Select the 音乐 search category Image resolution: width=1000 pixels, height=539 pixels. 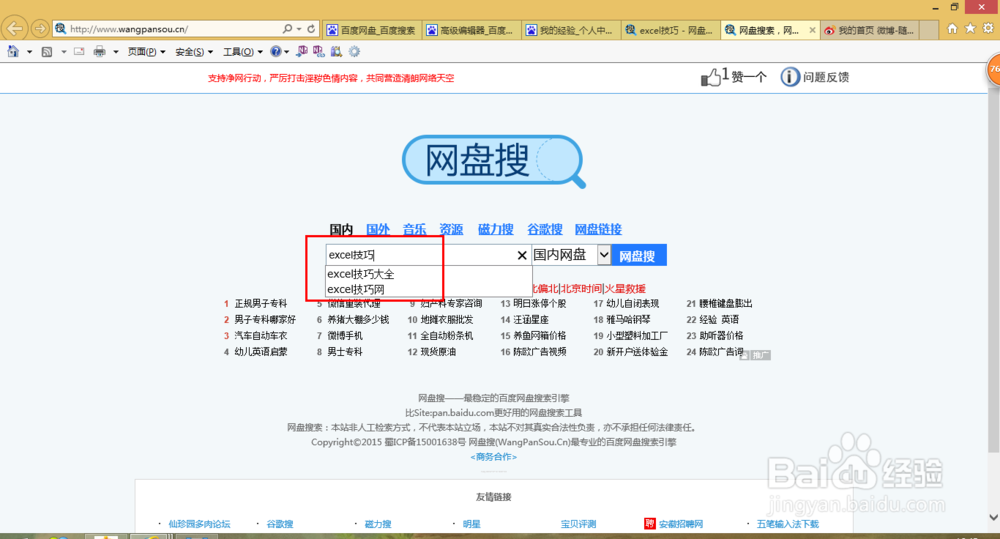tap(415, 229)
